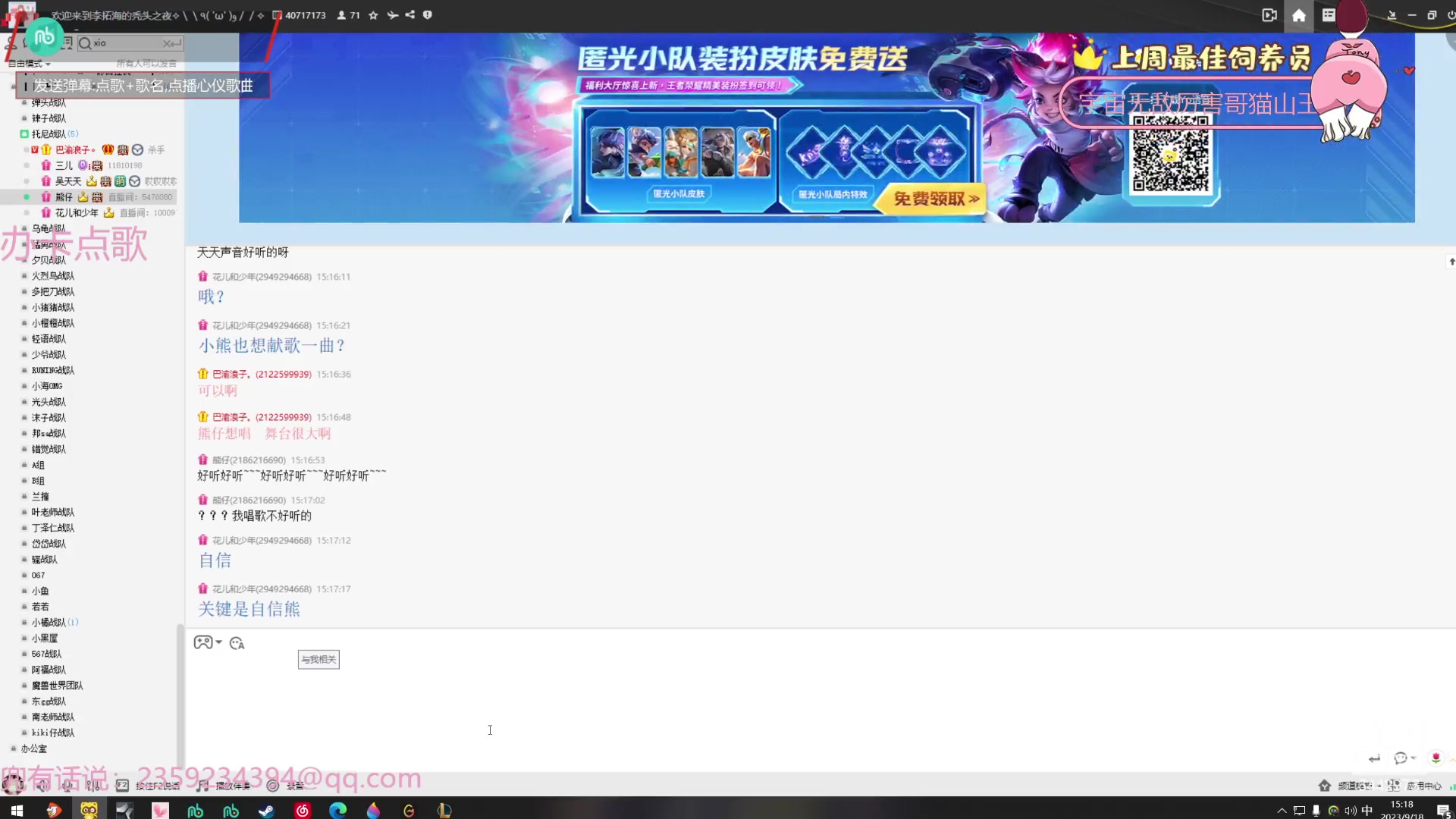Viewport: 1456px width, 819px height.
Task: Select user 熊仔 in channel list
Action: pyautogui.click(x=64, y=197)
